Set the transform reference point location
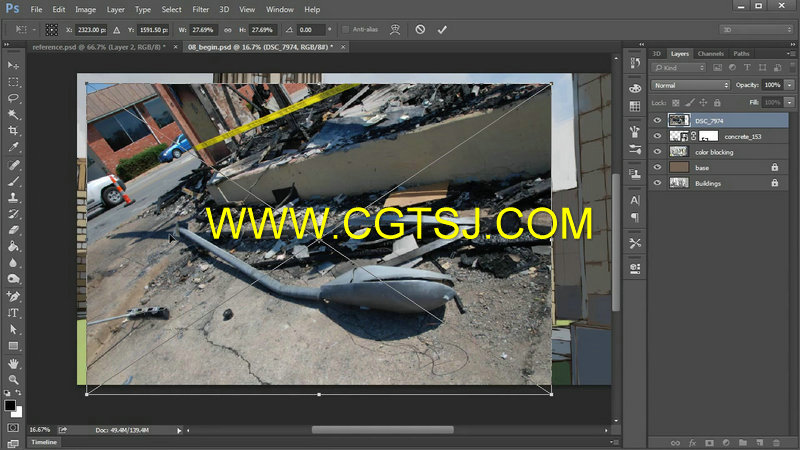Screen dimensions: 800x450 click(x=52, y=30)
